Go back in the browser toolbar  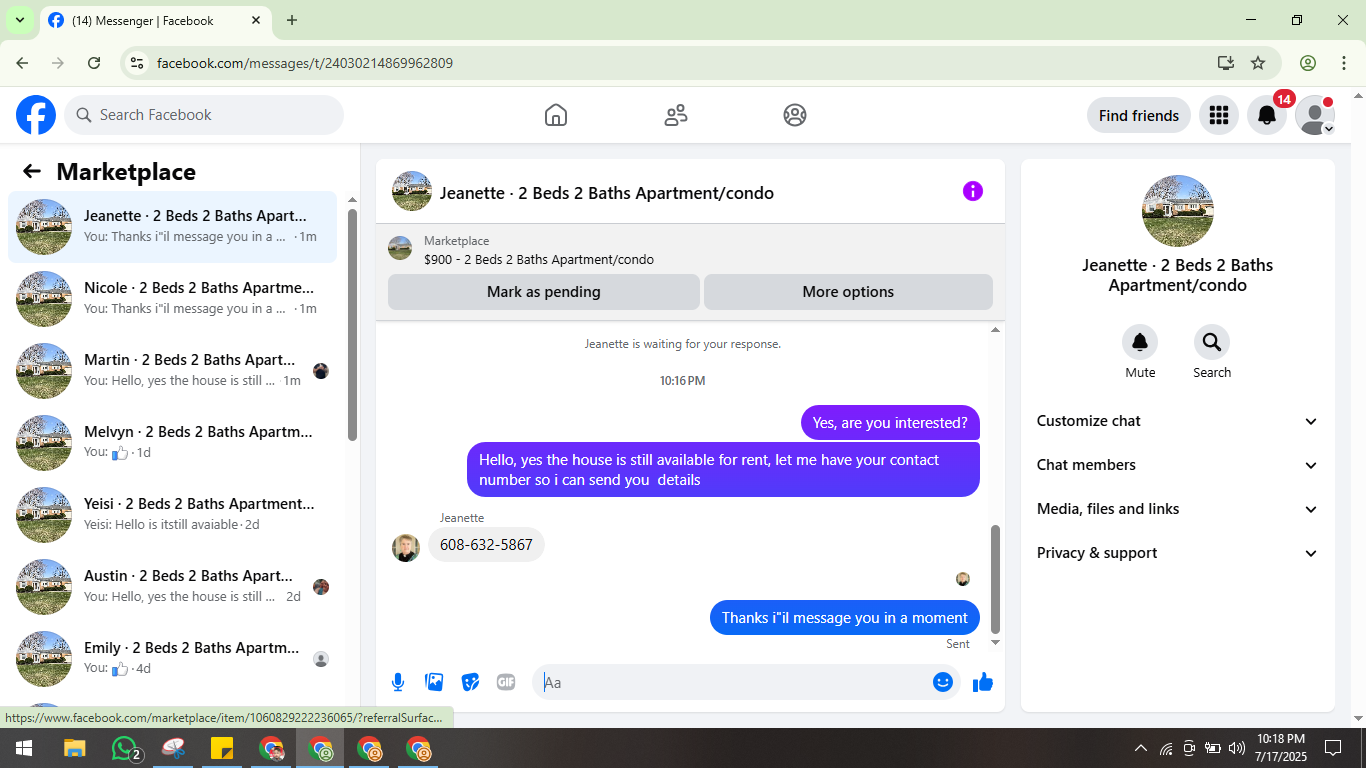pos(22,63)
